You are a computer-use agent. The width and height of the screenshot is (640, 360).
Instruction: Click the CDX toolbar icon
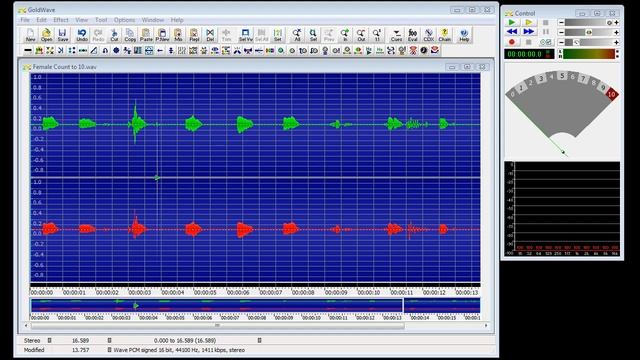[429, 35]
